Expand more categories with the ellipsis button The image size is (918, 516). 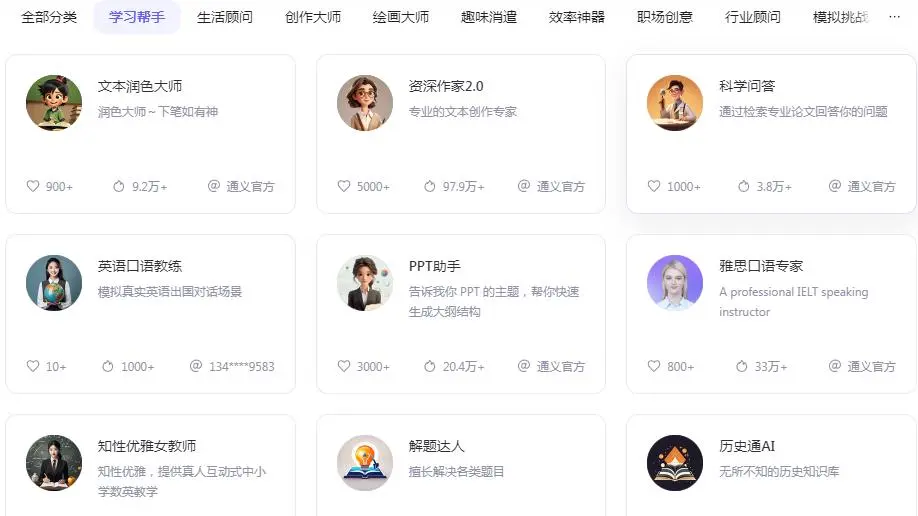894,17
